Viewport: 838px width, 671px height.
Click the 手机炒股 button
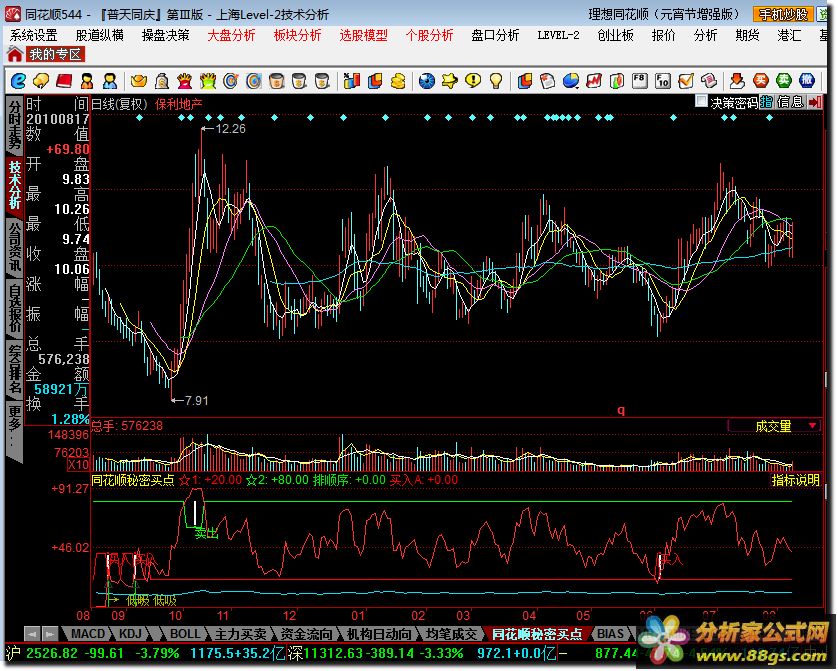pos(783,14)
